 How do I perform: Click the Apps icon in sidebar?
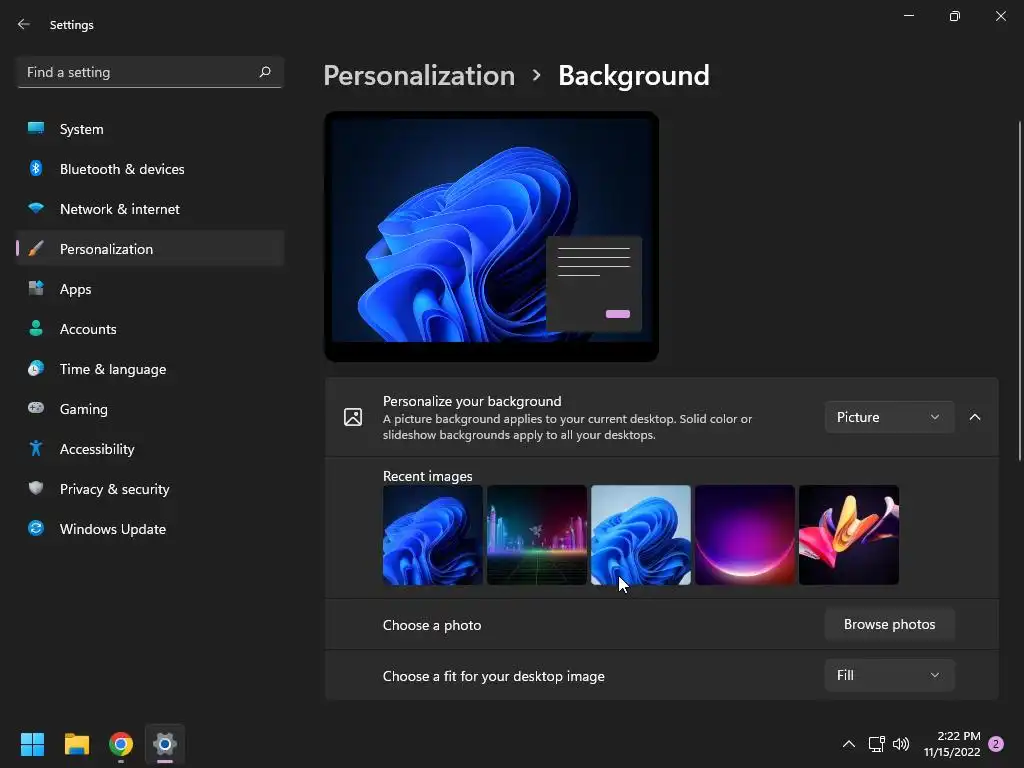point(36,288)
